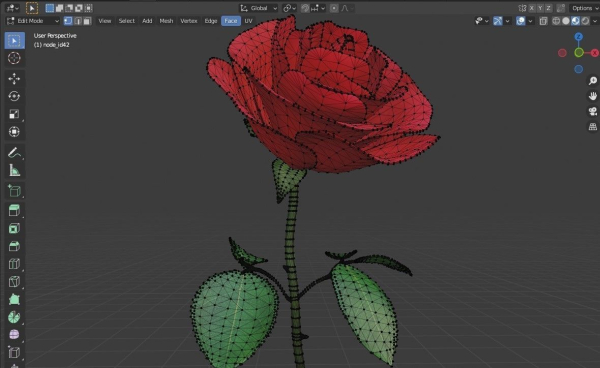
Task: Switch to Solid shading
Action: coord(566,21)
